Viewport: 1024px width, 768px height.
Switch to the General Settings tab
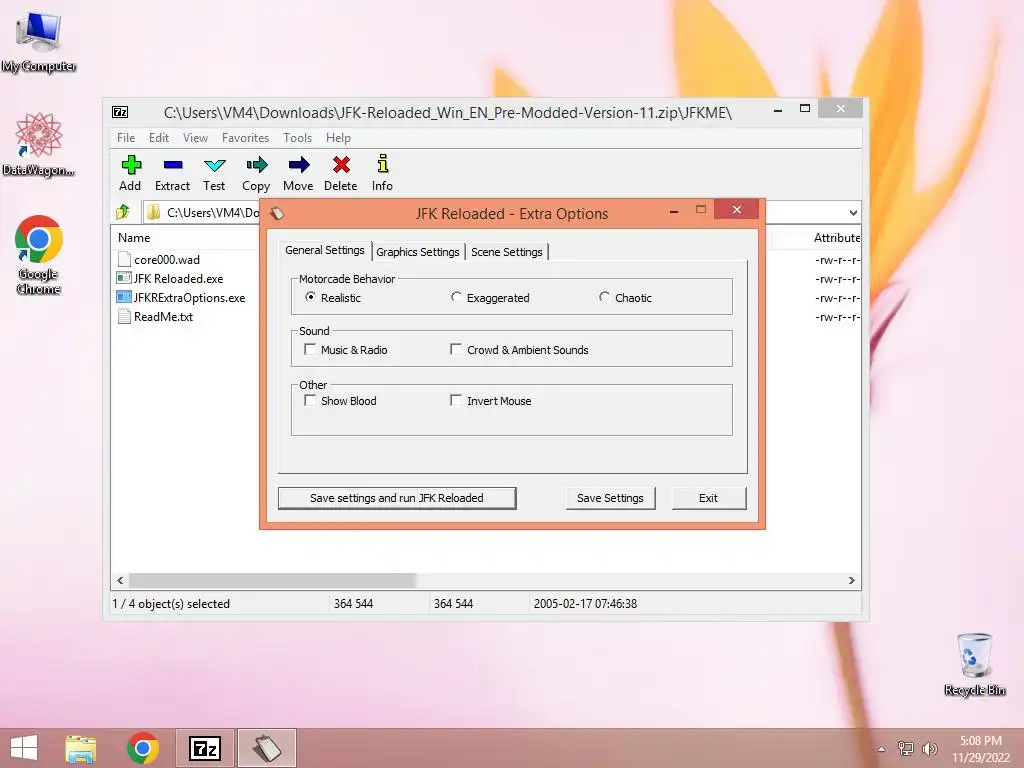pos(325,250)
